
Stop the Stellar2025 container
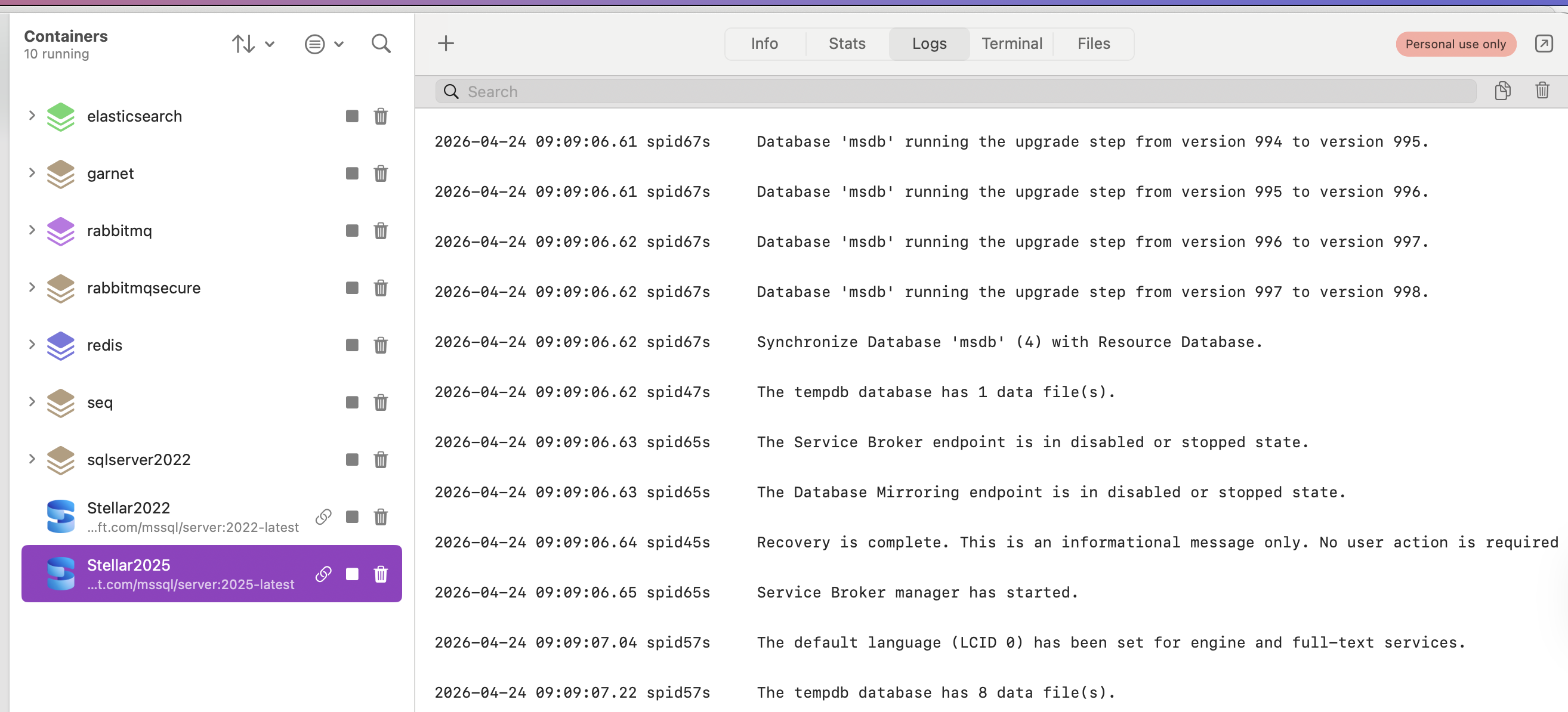(352, 574)
